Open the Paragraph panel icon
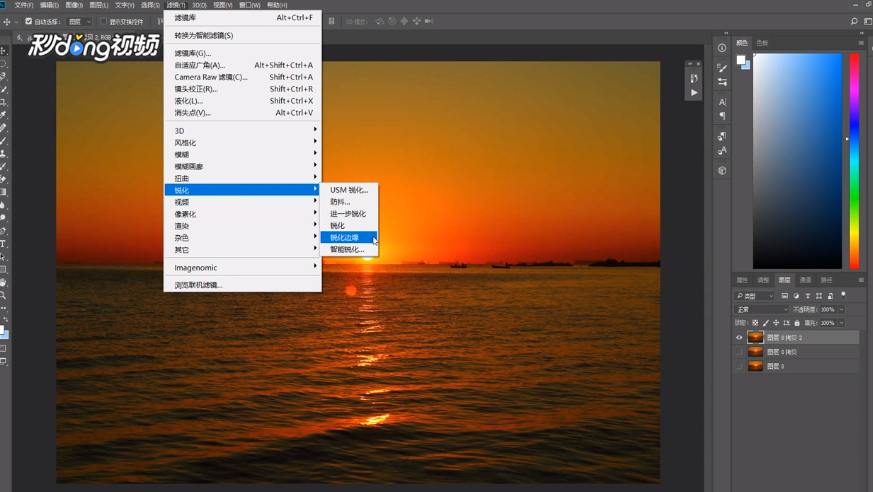 pos(722,116)
